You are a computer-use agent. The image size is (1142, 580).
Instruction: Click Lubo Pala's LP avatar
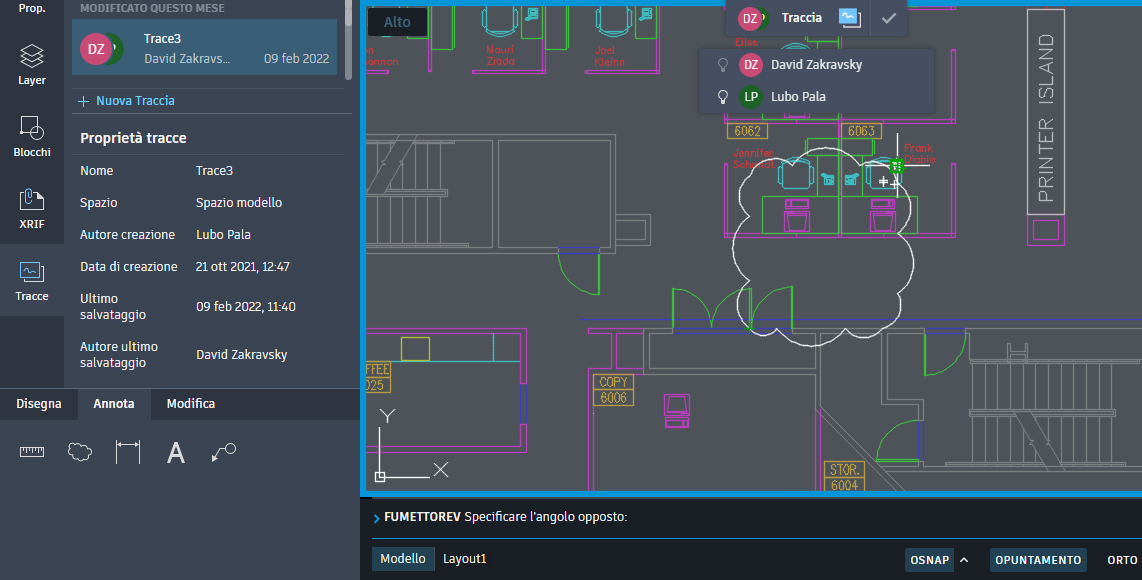click(751, 96)
